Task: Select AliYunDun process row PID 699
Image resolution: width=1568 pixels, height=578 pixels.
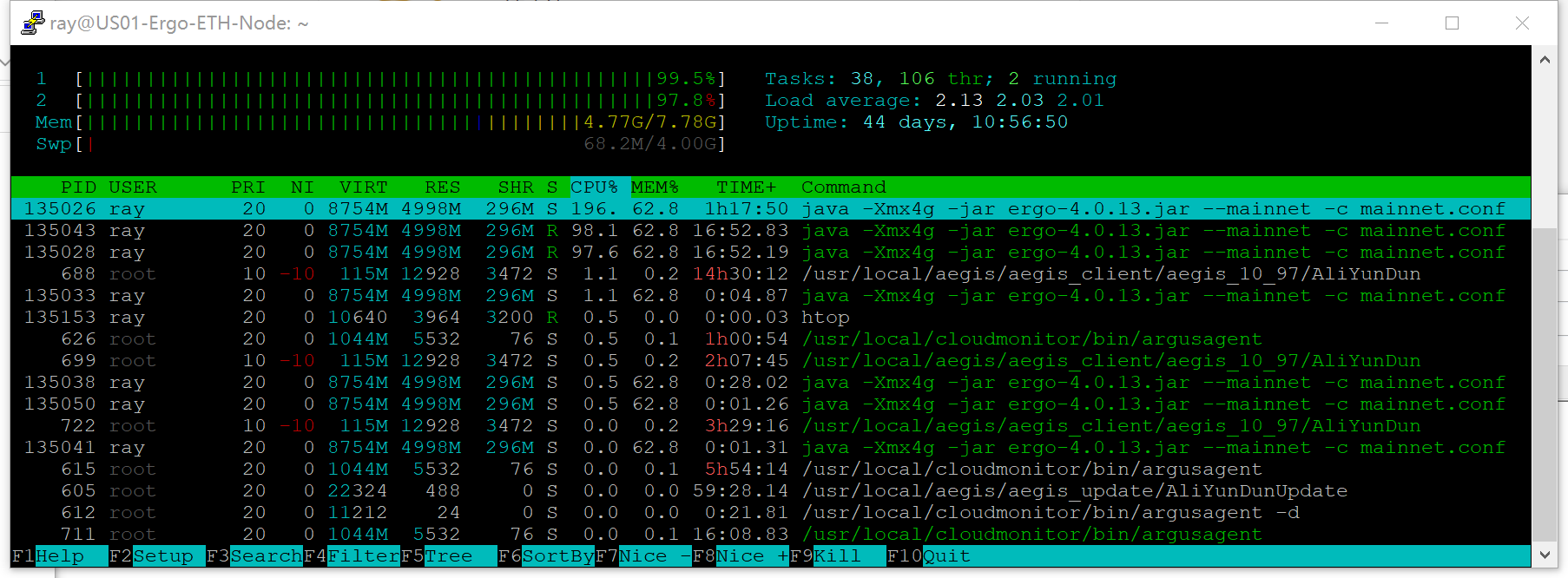Action: point(771,361)
